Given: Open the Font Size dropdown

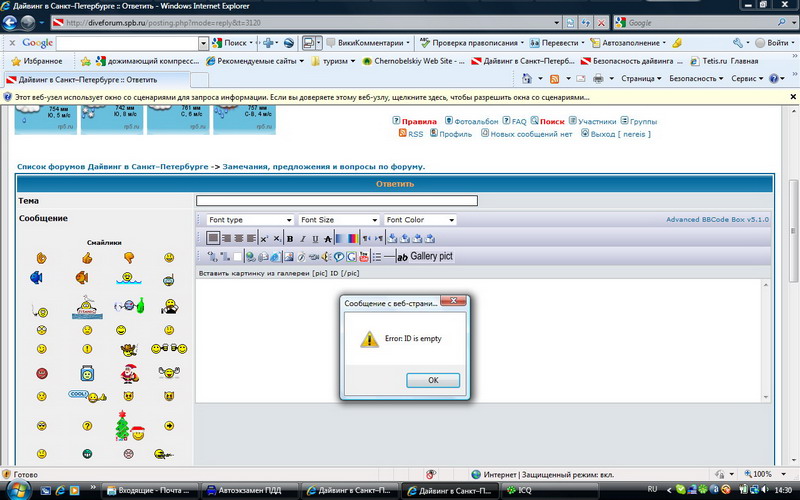Looking at the screenshot, I should (339, 220).
